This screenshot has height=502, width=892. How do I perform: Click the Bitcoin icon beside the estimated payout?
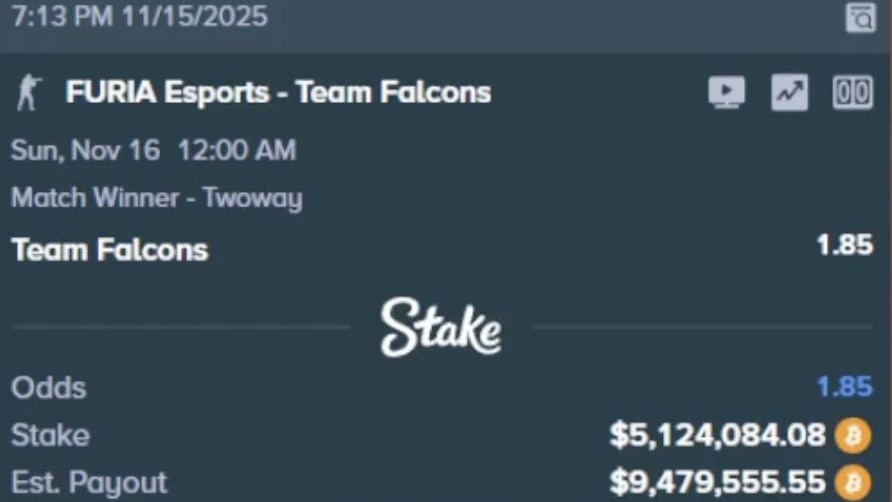[853, 482]
